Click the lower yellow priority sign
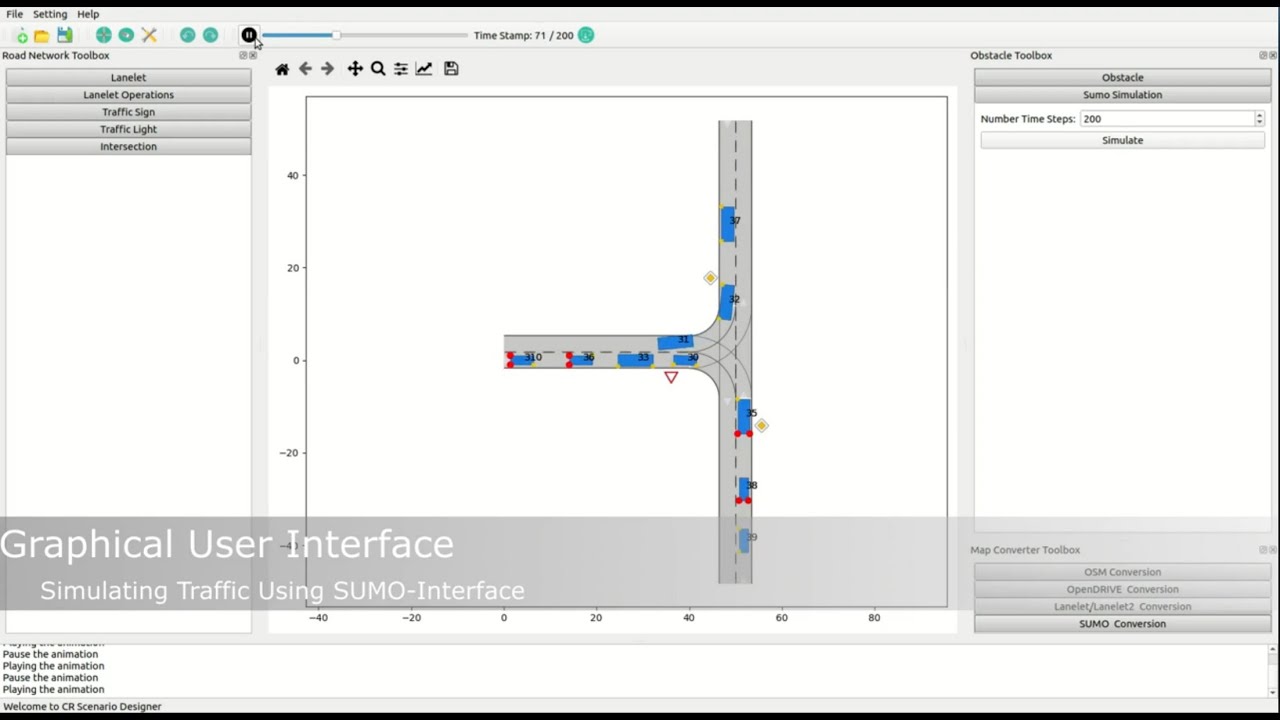The image size is (1280, 720). [x=761, y=426]
